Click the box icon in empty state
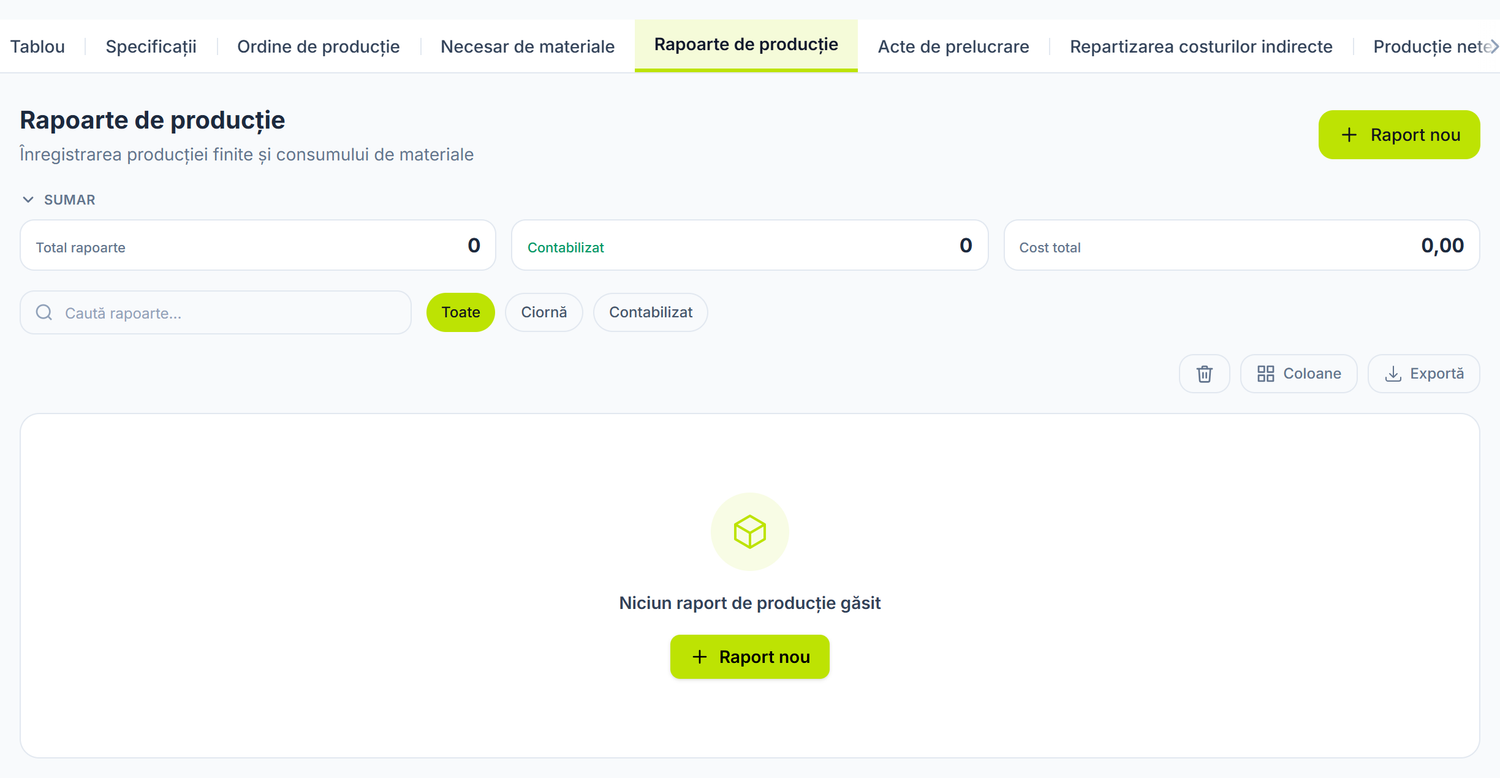Screen dimensions: 1500x778 [750, 532]
